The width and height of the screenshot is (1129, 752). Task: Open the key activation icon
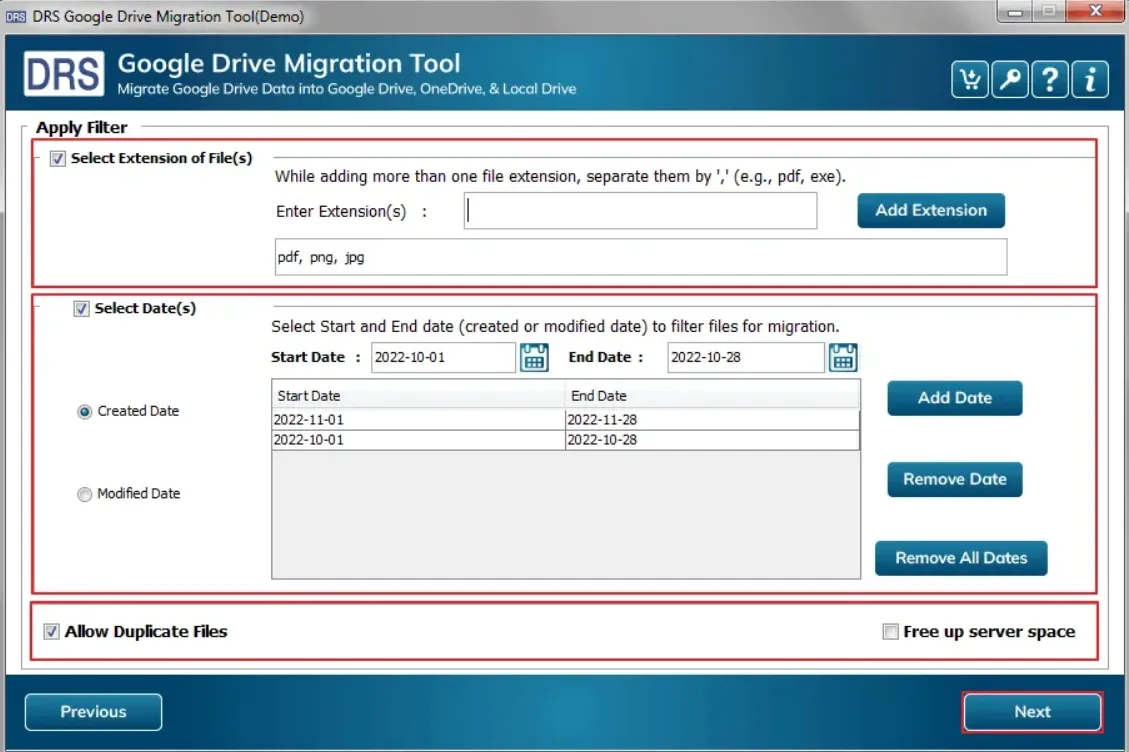1009,80
